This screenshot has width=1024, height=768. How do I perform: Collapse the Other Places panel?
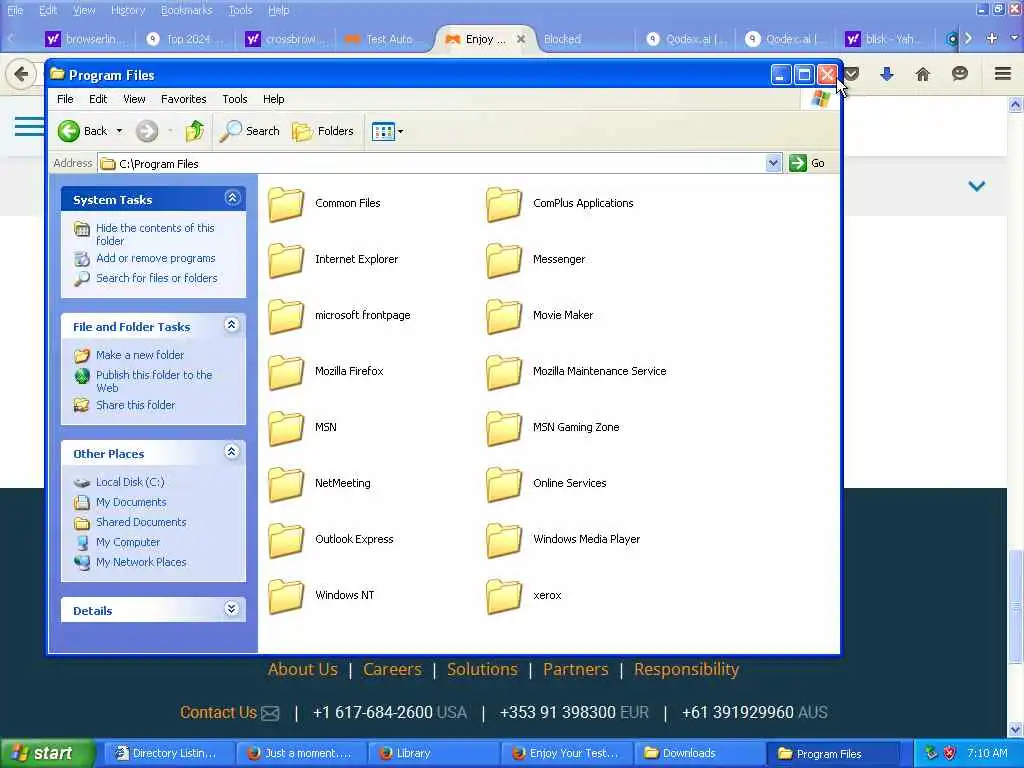tap(232, 451)
